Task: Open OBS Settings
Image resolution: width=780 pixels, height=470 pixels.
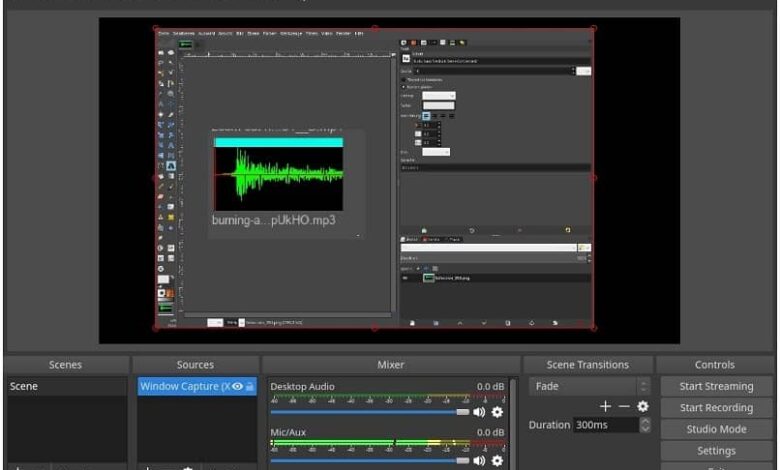Action: pyautogui.click(x=716, y=451)
